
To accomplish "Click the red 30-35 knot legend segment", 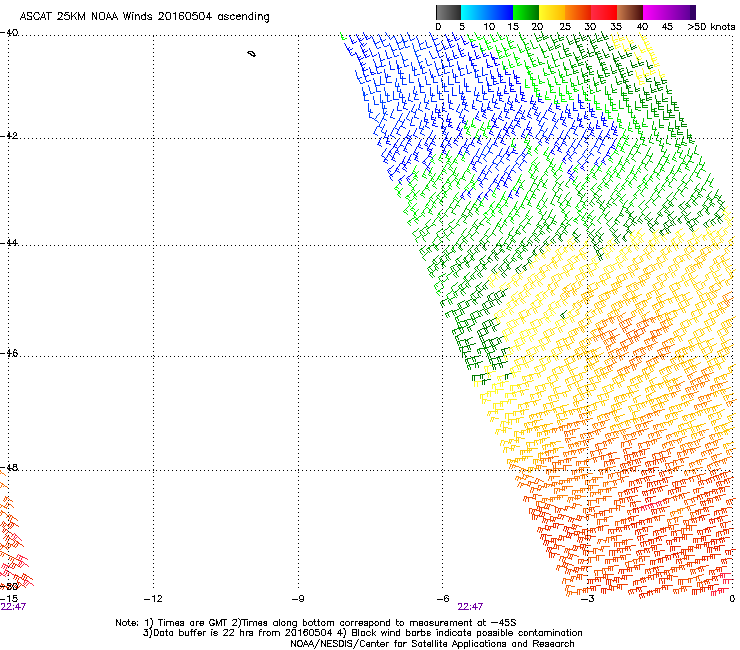I will 604,12.
